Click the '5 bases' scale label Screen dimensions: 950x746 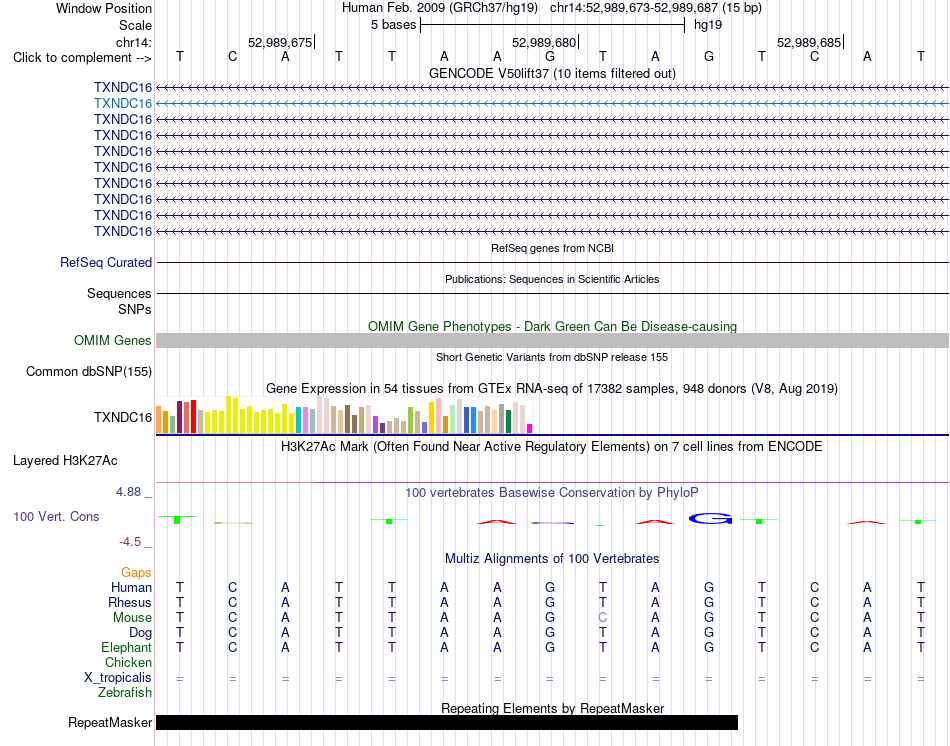[393, 25]
